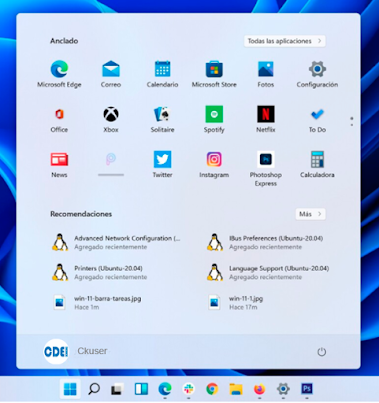Open the Ckuser account menu
The width and height of the screenshot is (379, 403).
[76, 351]
